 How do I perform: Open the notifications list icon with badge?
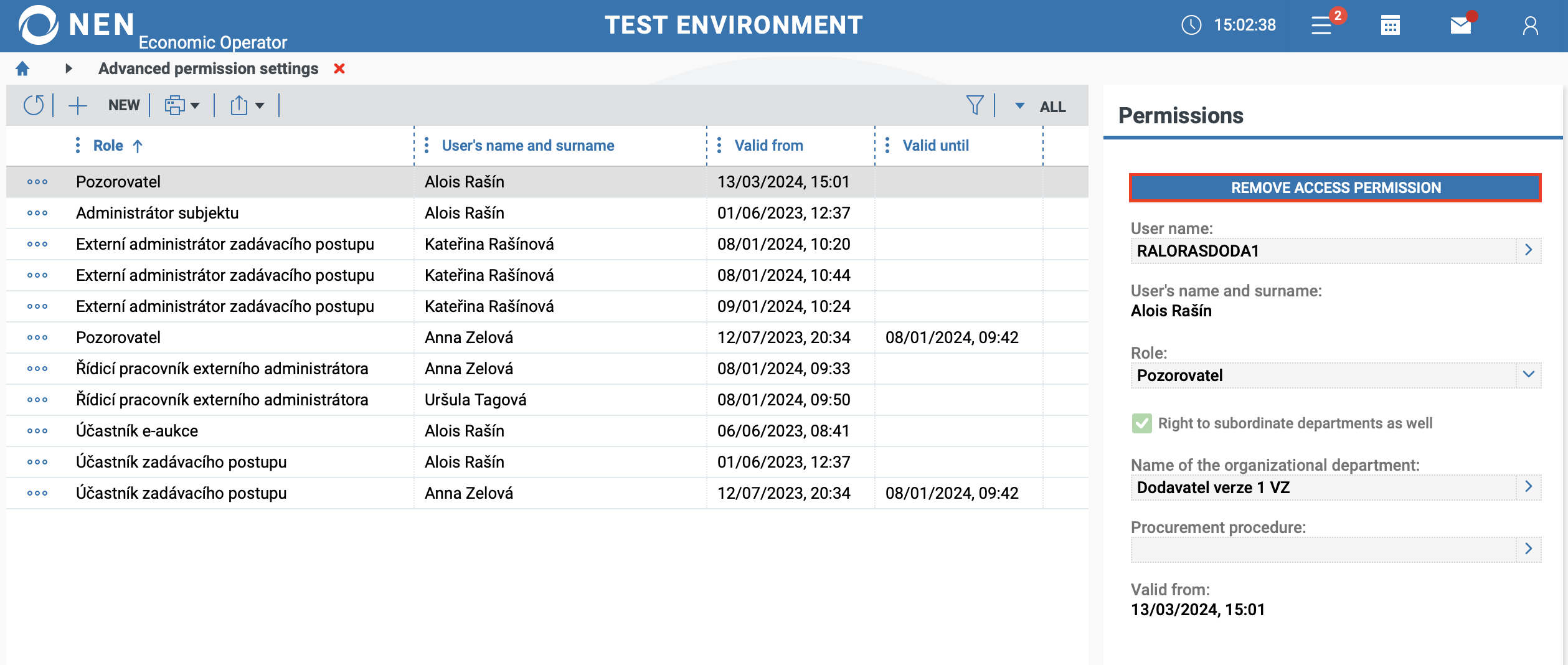[x=1322, y=26]
